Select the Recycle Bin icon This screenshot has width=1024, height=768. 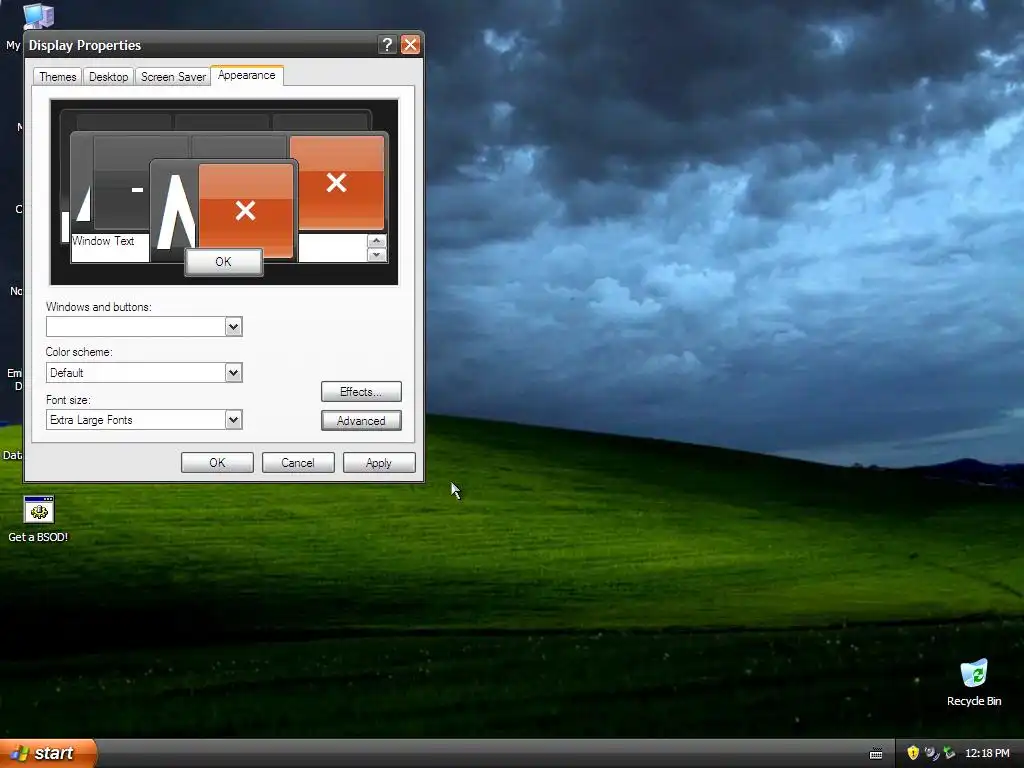[x=974, y=682]
